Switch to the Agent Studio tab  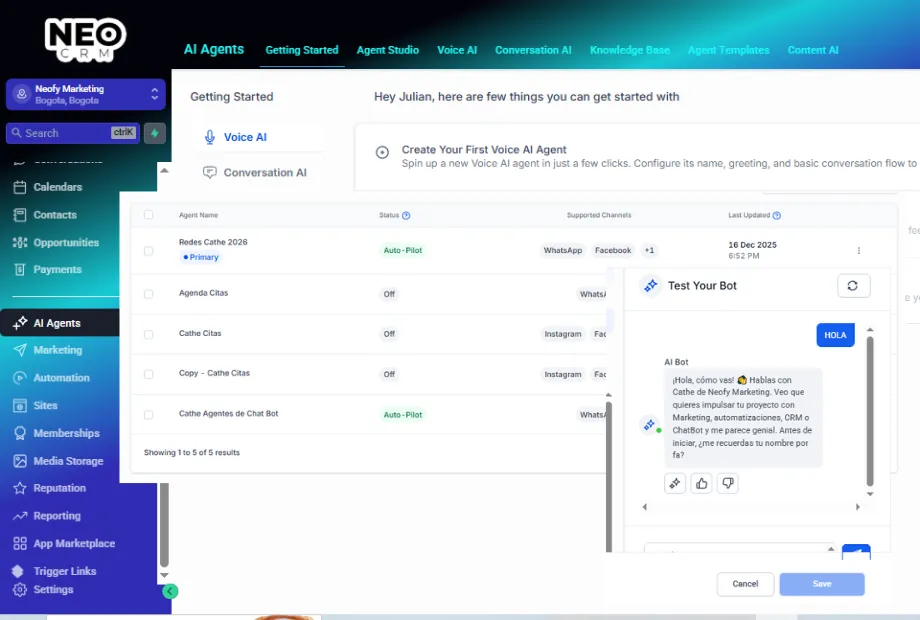388,50
